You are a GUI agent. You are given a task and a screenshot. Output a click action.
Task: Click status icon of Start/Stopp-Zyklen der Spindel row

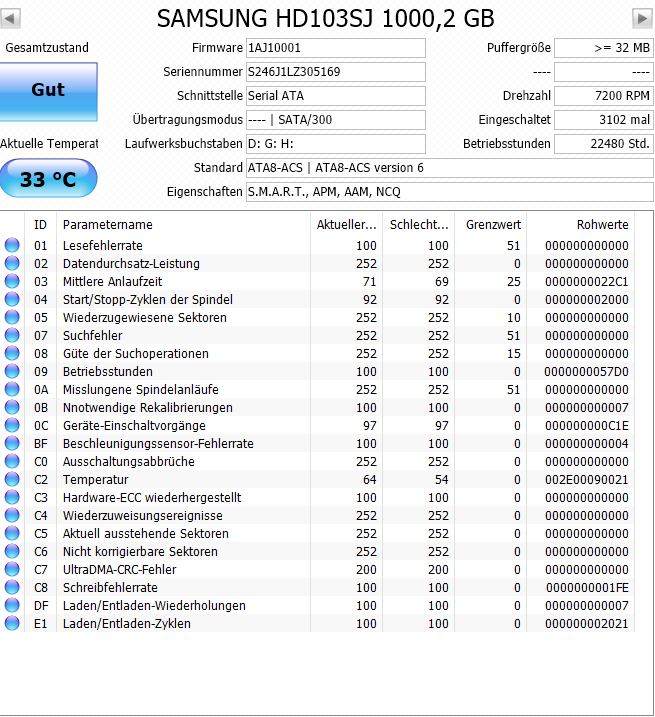click(12, 300)
